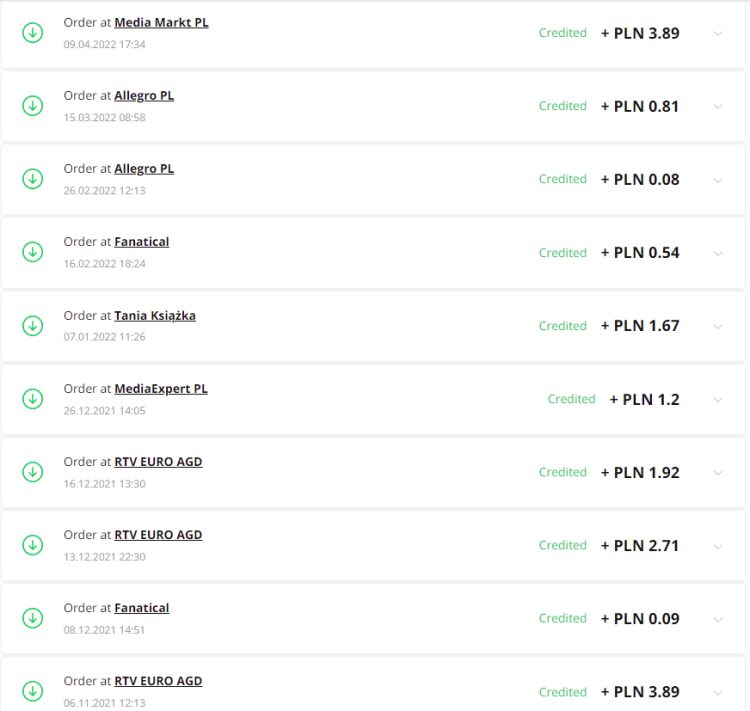Click the green icon for the PLN 0.81 Allegro order

(x=33, y=105)
